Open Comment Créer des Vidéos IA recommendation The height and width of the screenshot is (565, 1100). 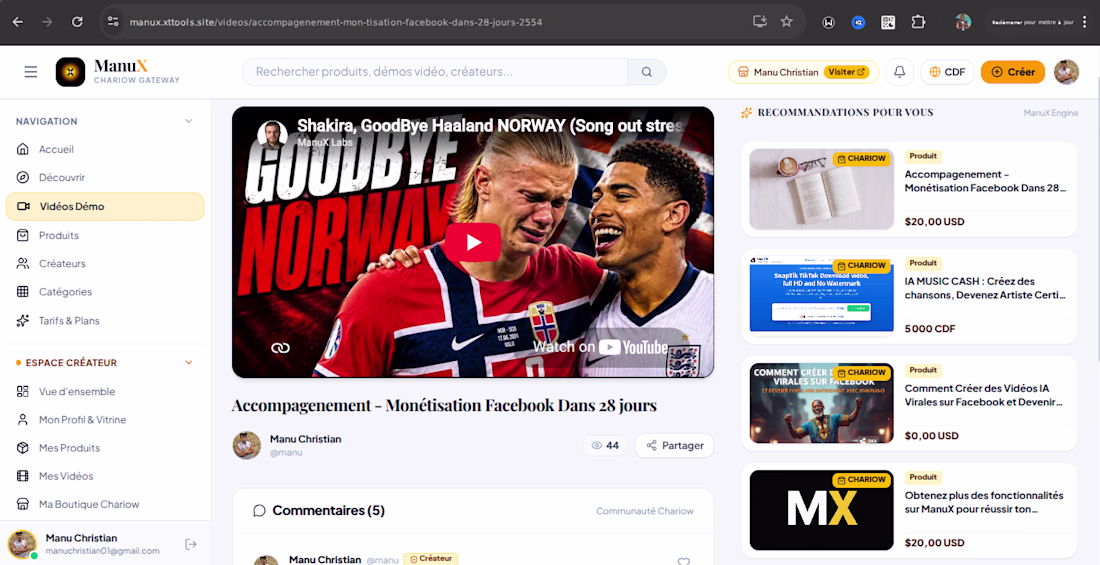pos(909,403)
